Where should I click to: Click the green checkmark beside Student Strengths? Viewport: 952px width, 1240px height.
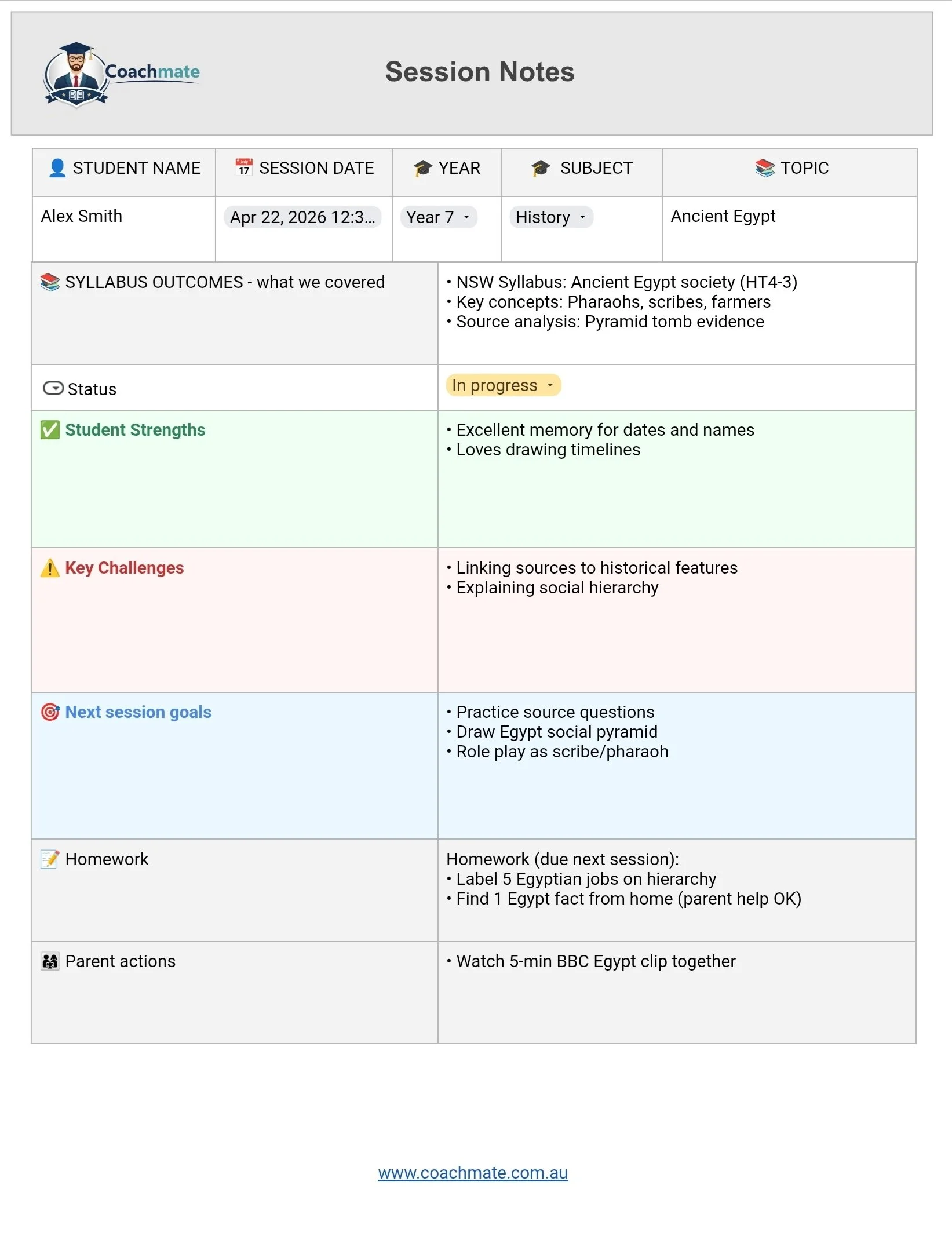[x=50, y=430]
